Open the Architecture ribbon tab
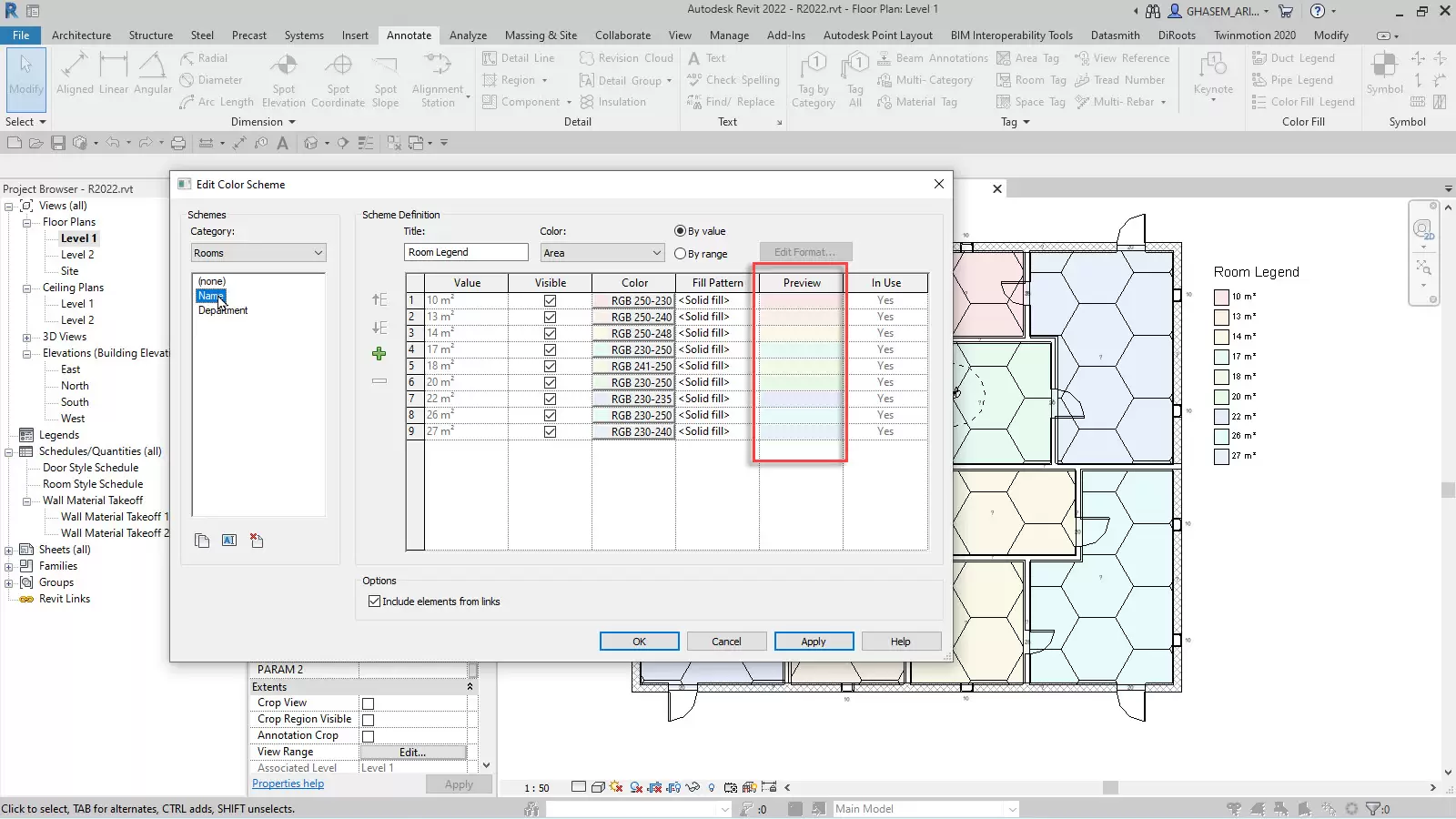 81,35
